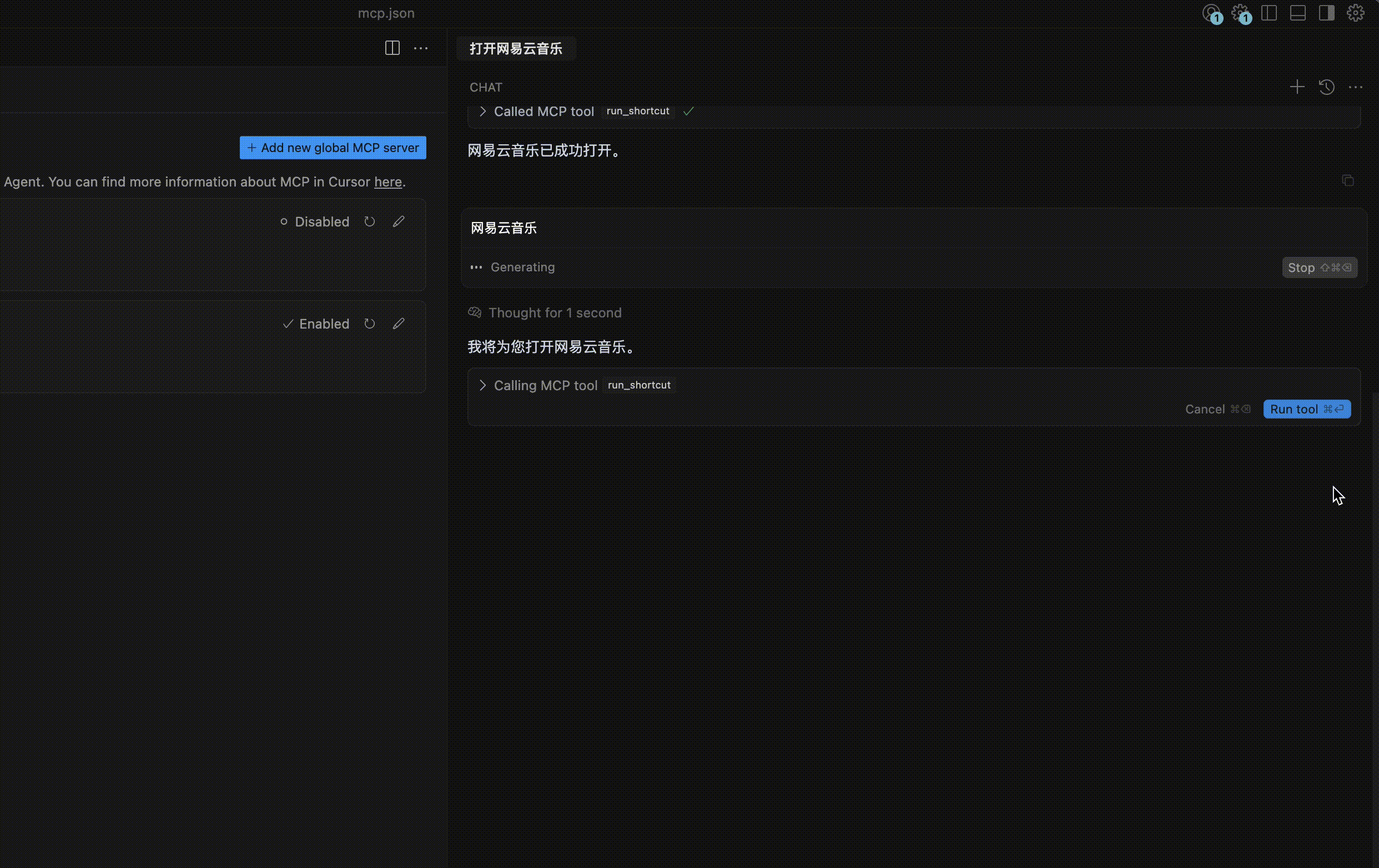Click the run_shortcut tag under Calling
Viewport: 1379px width, 868px height.
pyautogui.click(x=639, y=385)
